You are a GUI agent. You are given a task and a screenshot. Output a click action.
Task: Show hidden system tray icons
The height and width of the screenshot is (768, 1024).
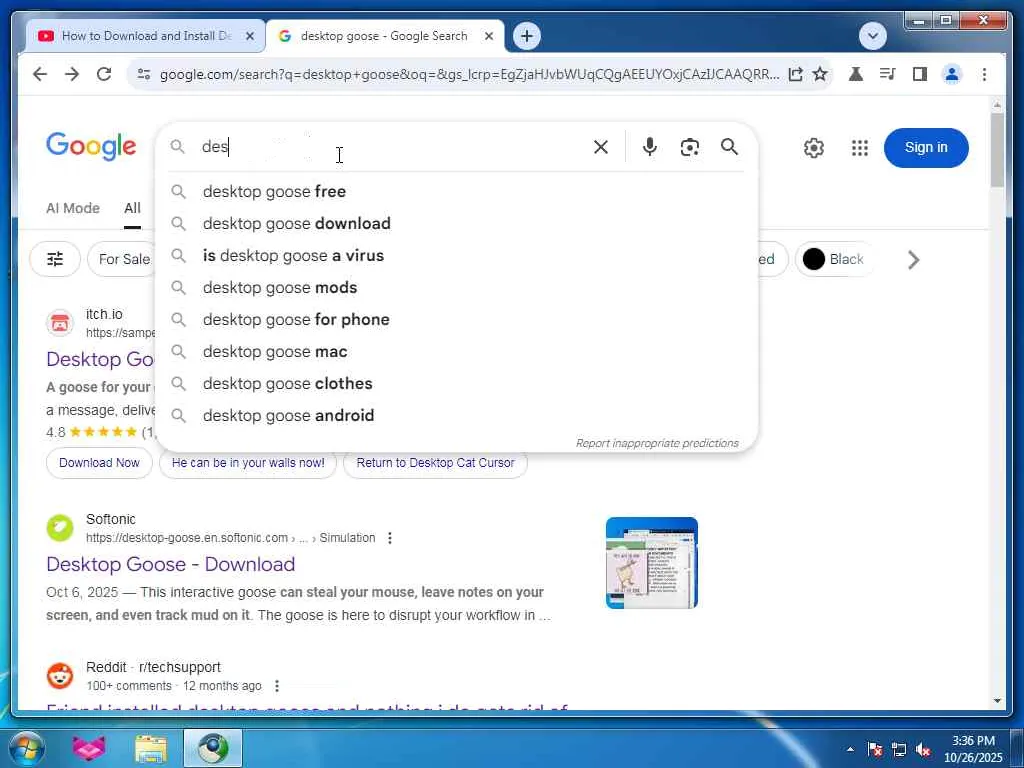(850, 749)
